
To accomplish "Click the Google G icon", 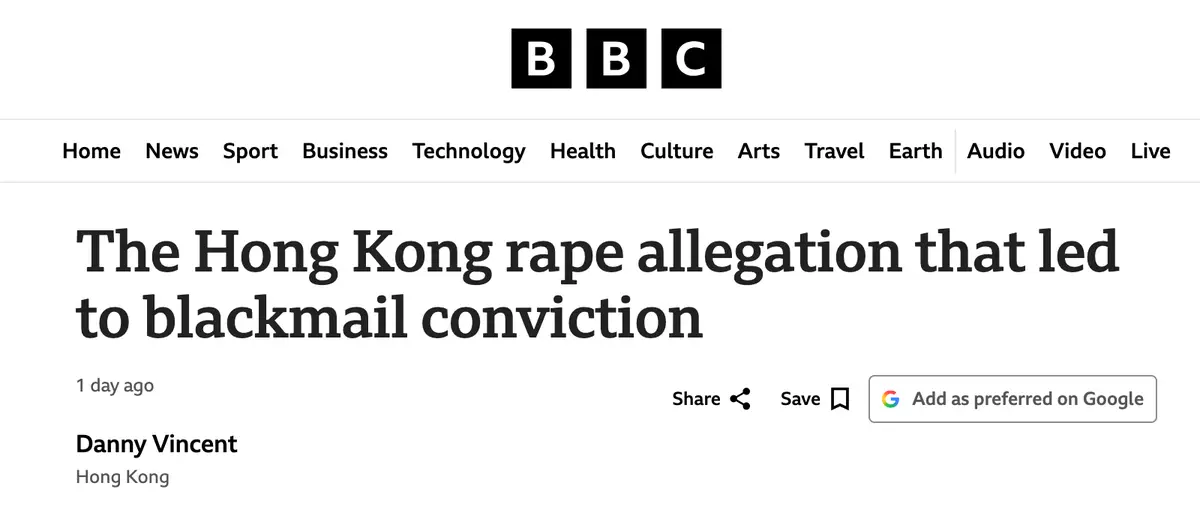I will coord(890,399).
